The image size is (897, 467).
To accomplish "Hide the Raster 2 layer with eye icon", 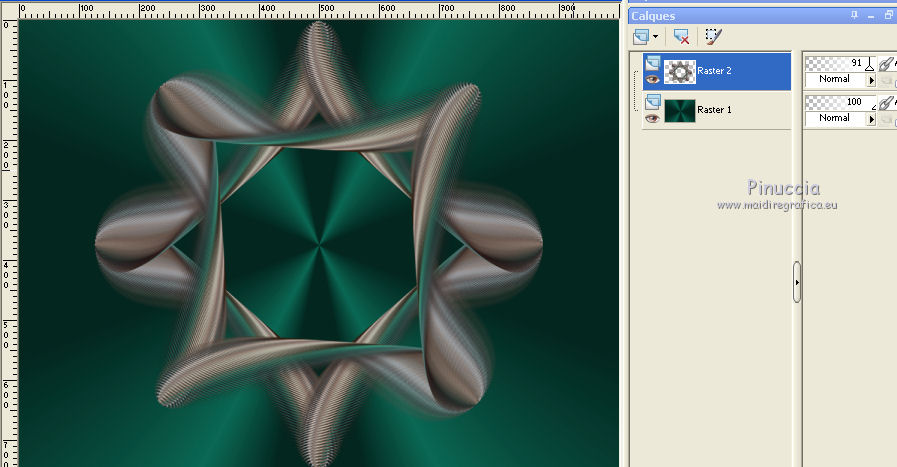I will pos(652,80).
